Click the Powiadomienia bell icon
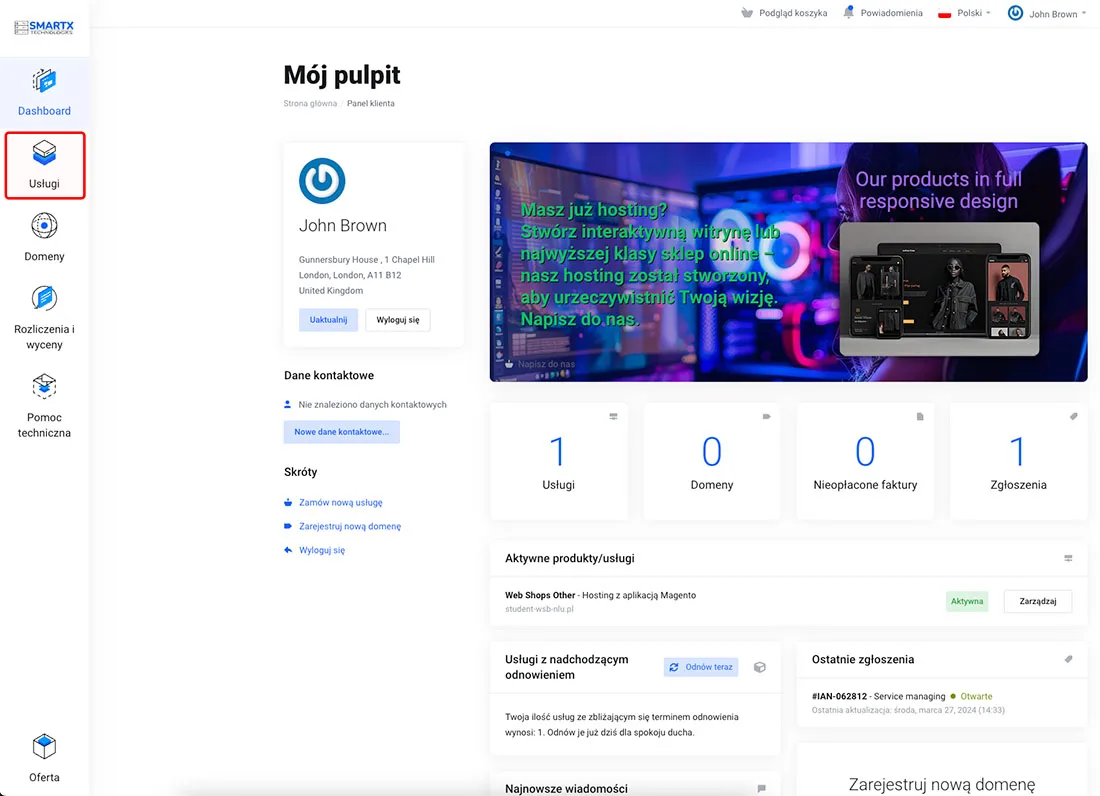 point(849,13)
